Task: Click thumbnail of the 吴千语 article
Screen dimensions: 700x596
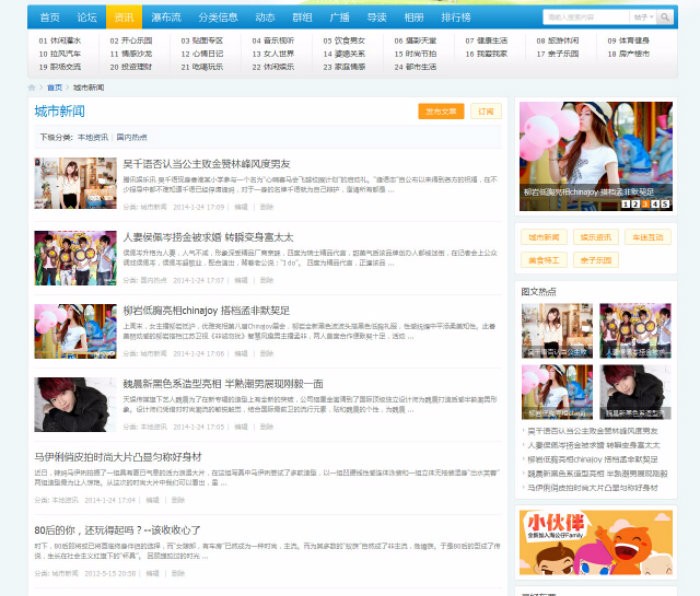Action: (x=75, y=183)
